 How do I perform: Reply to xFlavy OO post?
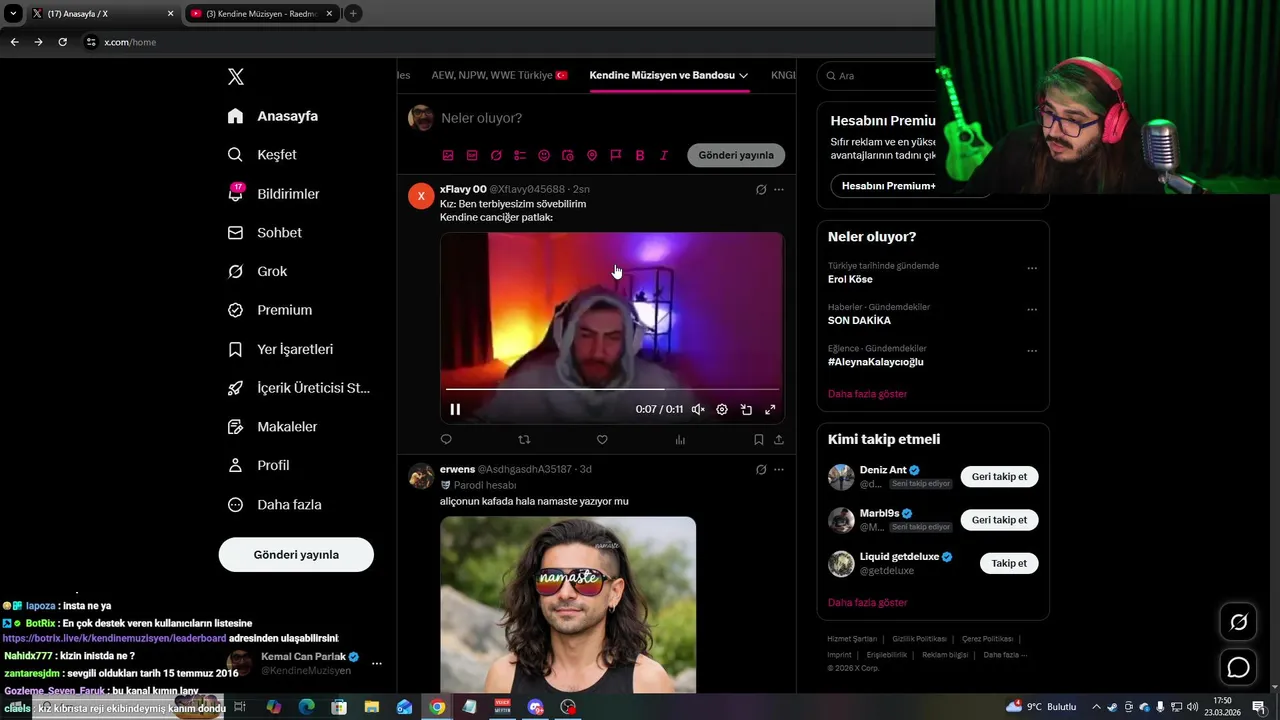446,439
